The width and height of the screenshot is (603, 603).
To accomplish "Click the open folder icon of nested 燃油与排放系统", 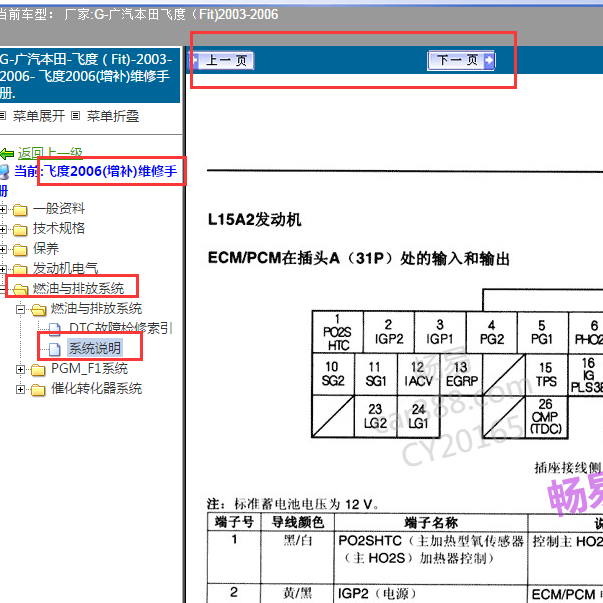I will point(38,310).
